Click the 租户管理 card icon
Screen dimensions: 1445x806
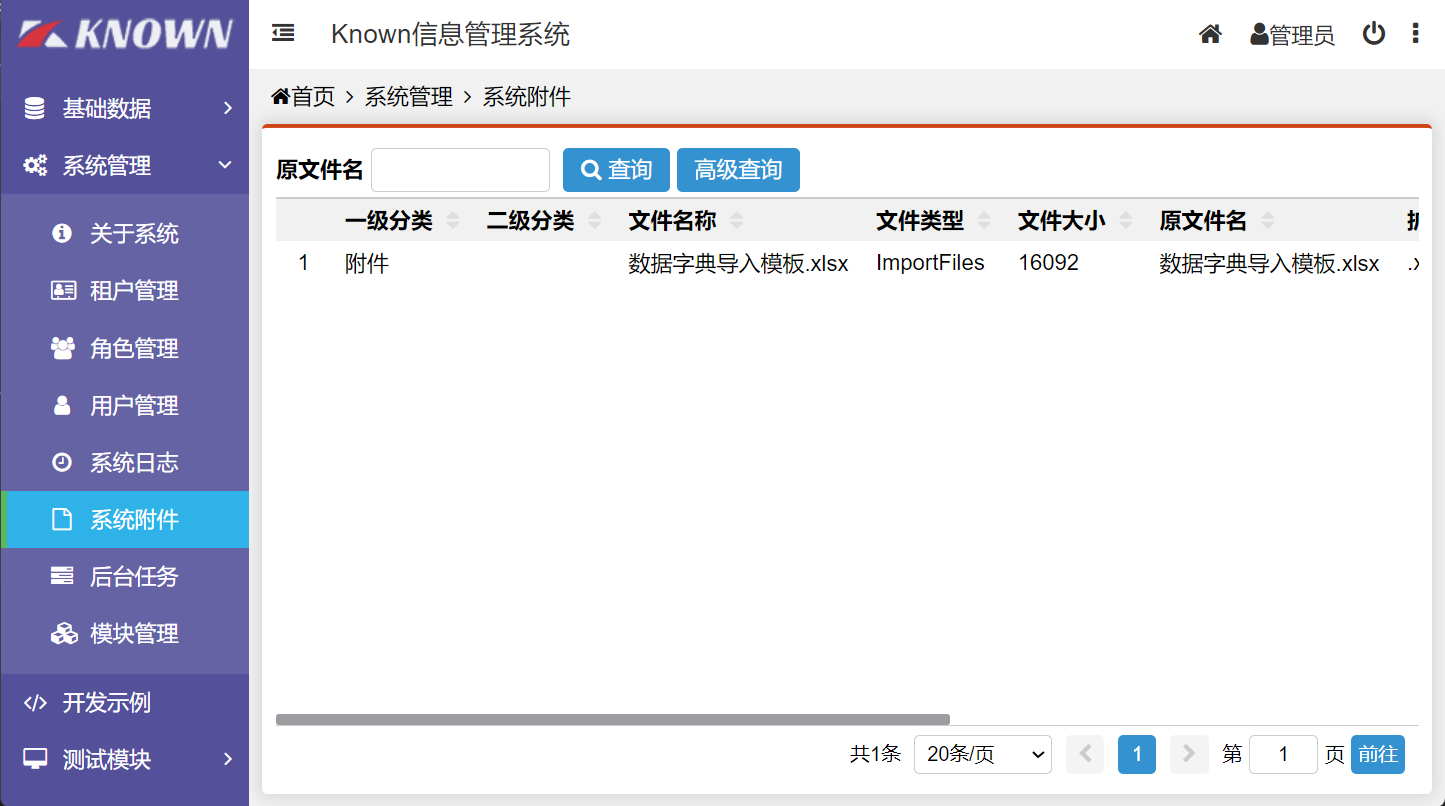(x=63, y=290)
